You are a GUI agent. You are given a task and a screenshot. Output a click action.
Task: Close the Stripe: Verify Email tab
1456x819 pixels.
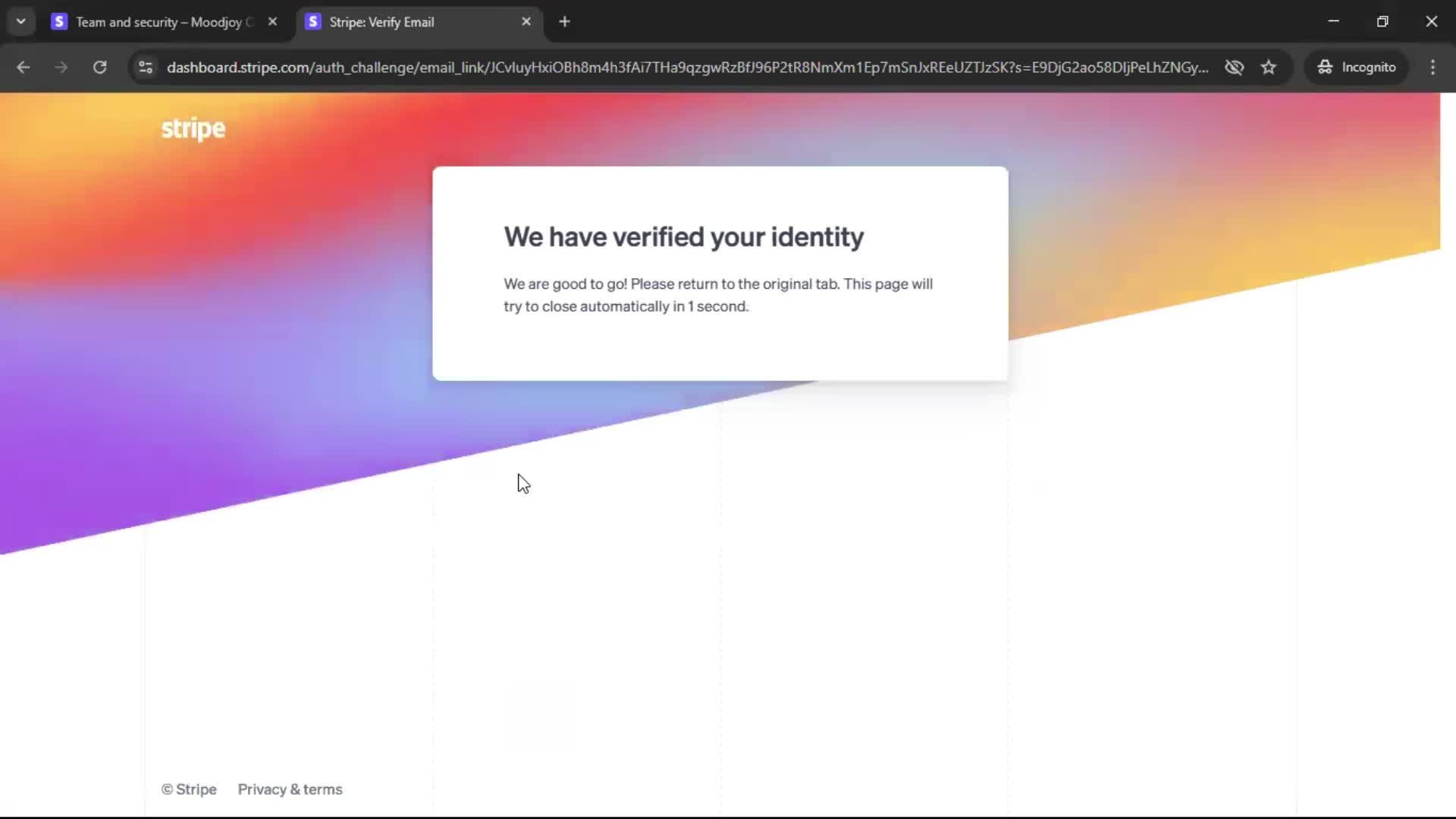[526, 22]
